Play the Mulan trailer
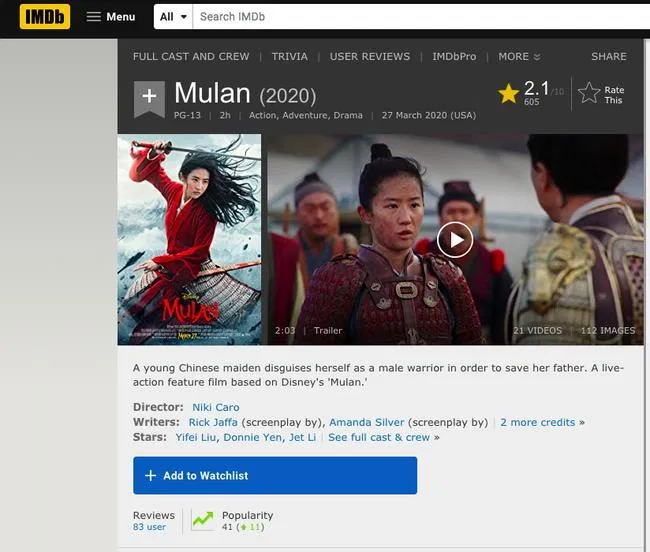650x552 pixels. pos(455,240)
